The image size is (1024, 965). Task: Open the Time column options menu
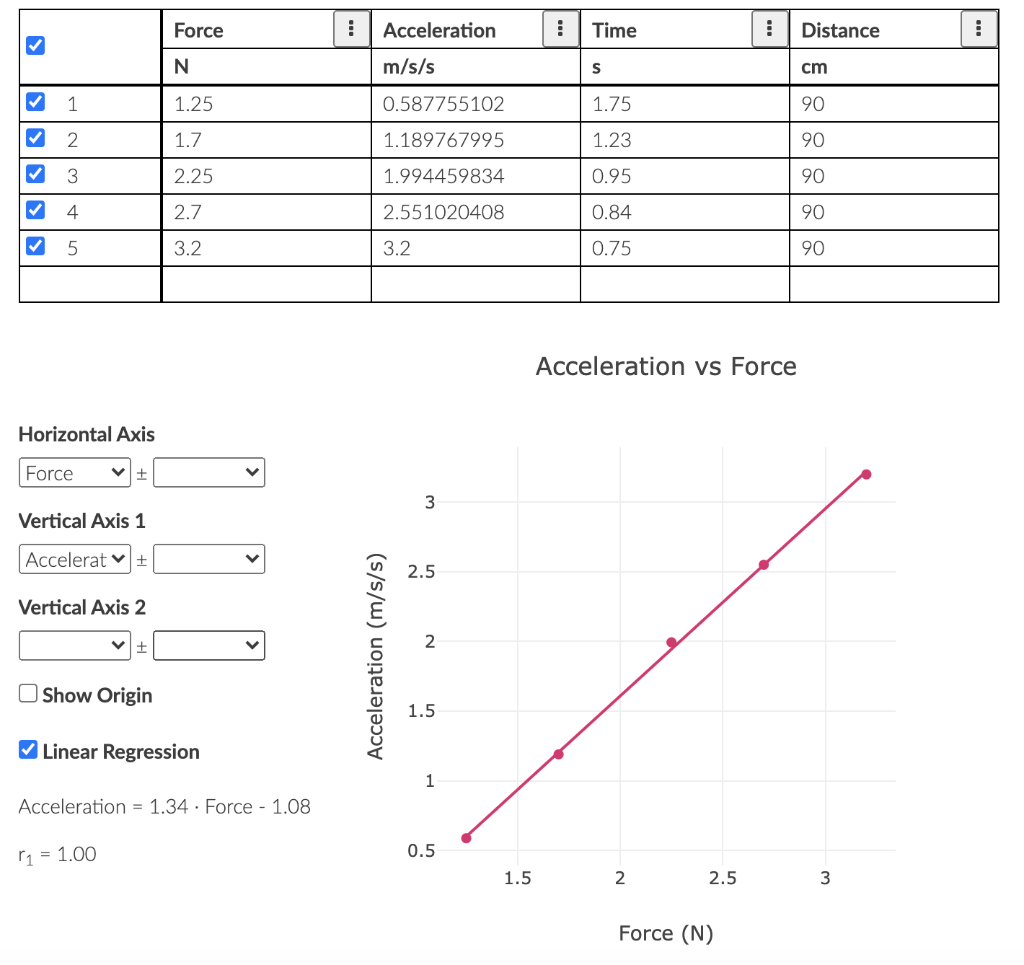[x=770, y=29]
